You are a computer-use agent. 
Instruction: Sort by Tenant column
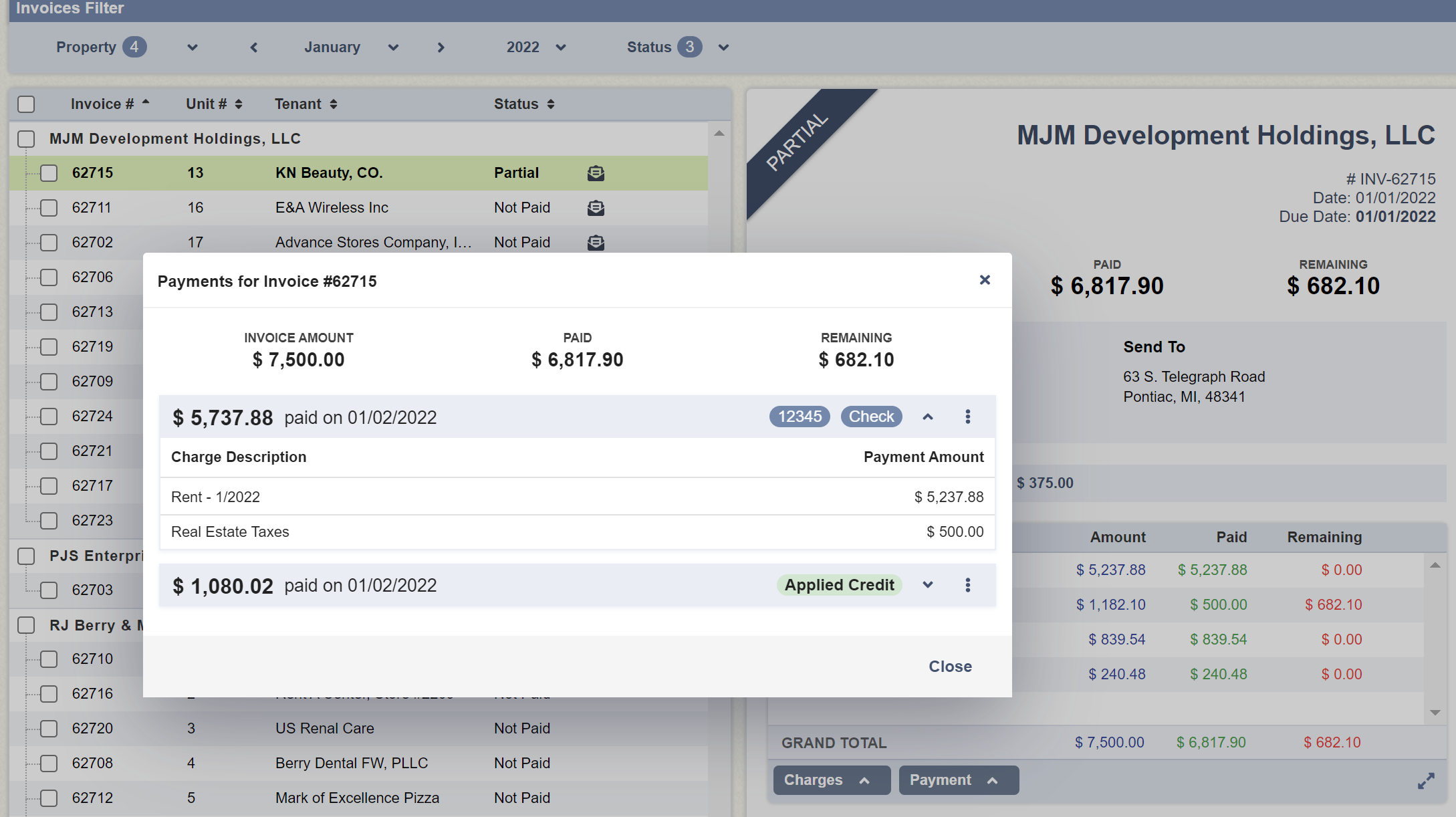pos(306,104)
